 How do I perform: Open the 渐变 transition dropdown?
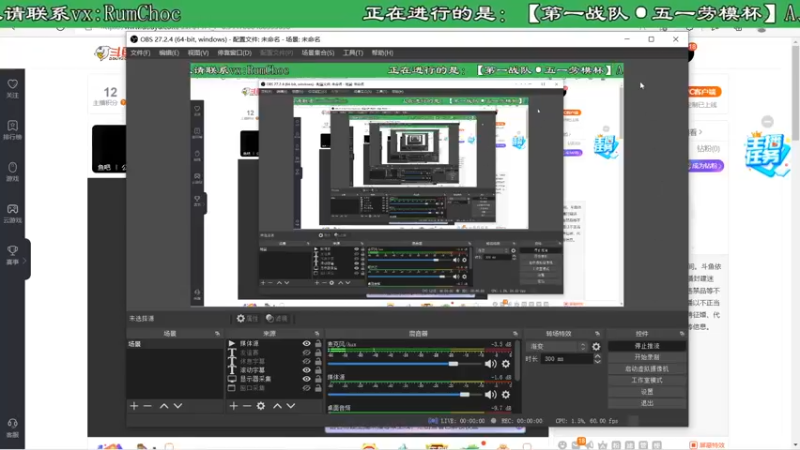tap(557, 346)
